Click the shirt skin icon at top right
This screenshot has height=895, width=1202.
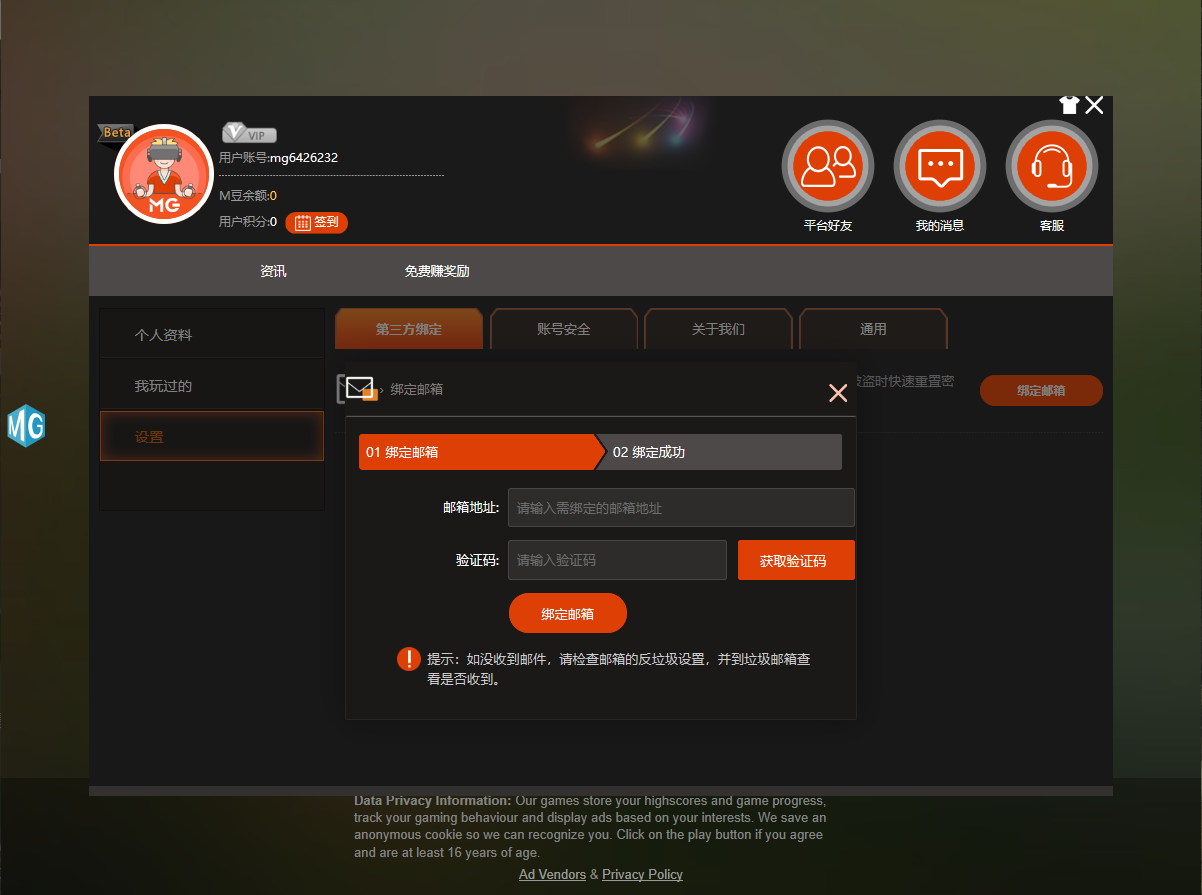pyautogui.click(x=1069, y=105)
